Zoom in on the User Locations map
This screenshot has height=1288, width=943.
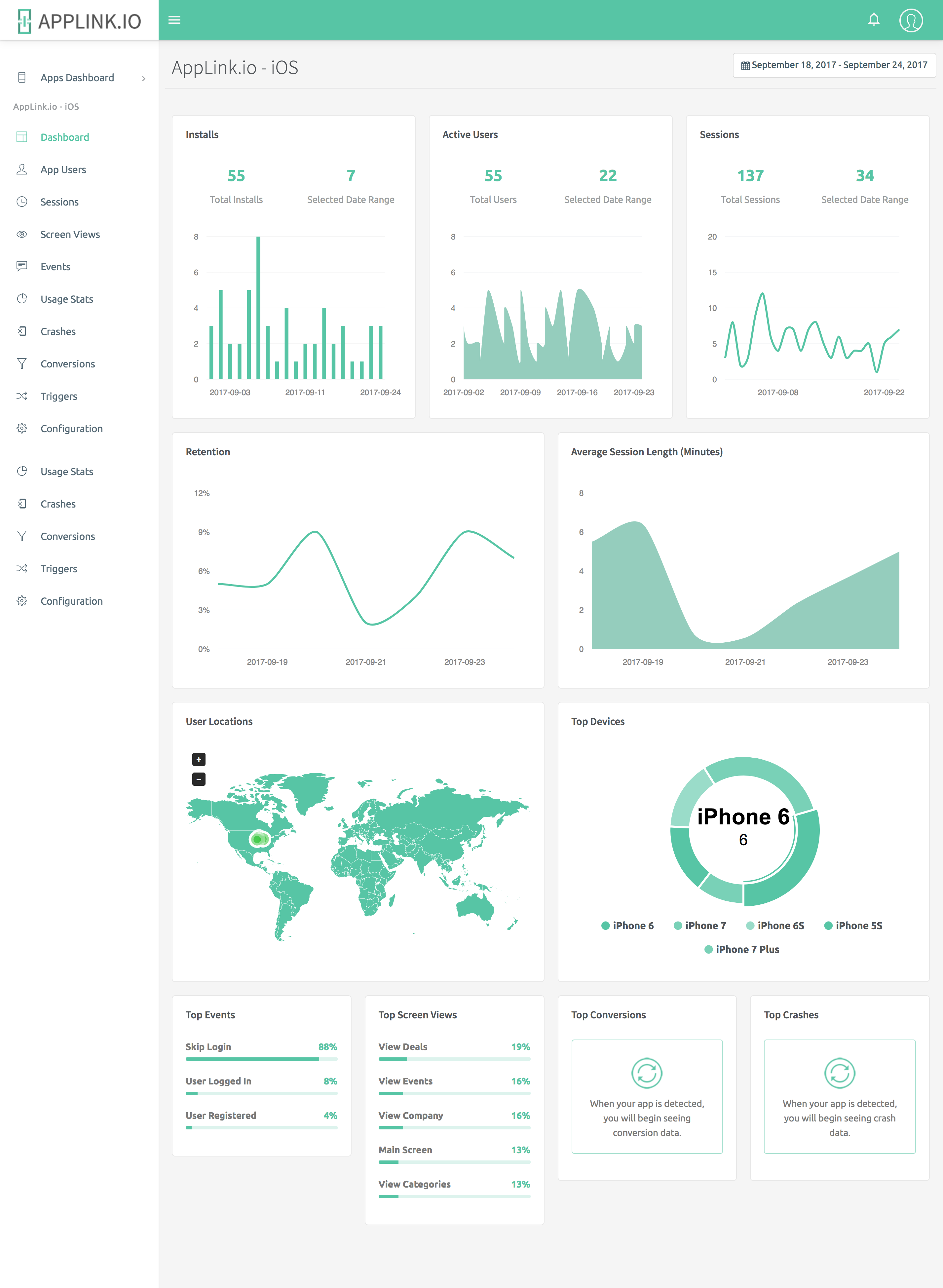[x=199, y=759]
